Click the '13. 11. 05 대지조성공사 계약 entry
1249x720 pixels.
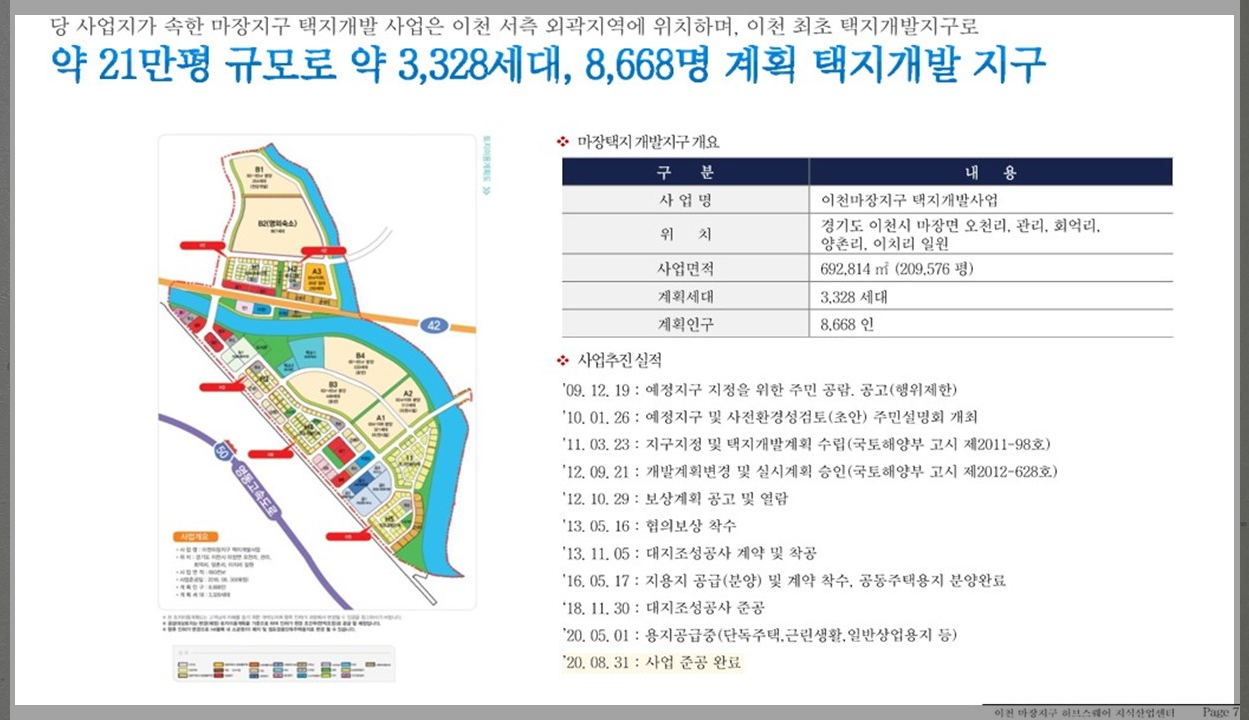click(690, 553)
